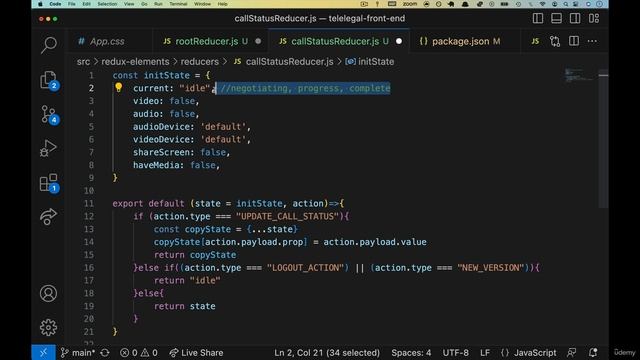Close unsaved callStatusReducer.js tab via dot
640x360 pixels.
tap(399, 41)
